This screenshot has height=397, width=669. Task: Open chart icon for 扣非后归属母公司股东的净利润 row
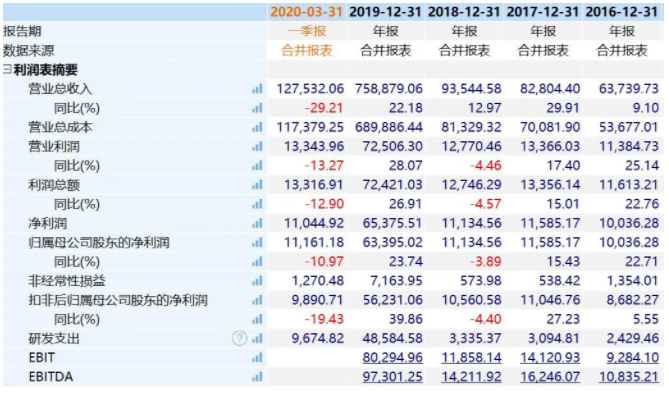pyautogui.click(x=257, y=300)
